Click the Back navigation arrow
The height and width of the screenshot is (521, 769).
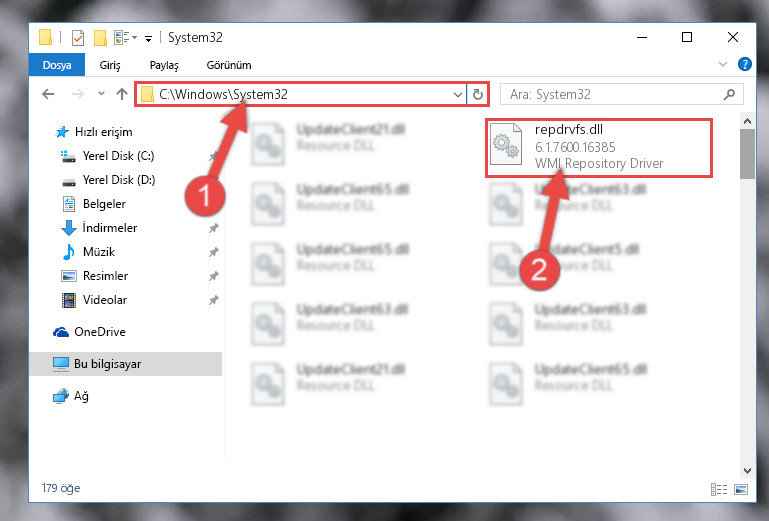tap(48, 94)
